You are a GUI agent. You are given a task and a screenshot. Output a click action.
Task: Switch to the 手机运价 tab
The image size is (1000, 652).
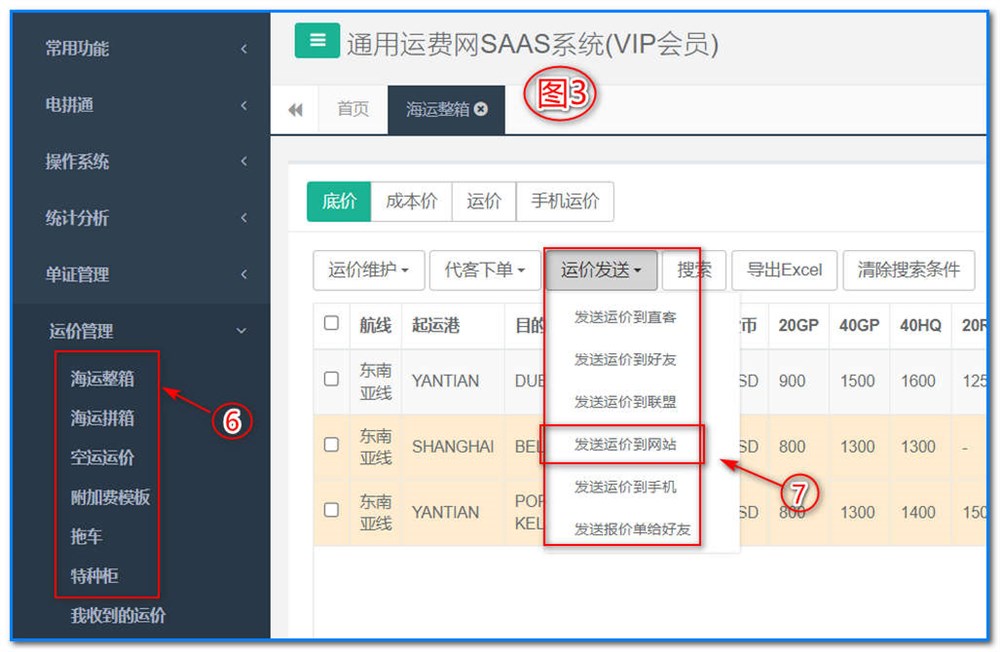(565, 201)
